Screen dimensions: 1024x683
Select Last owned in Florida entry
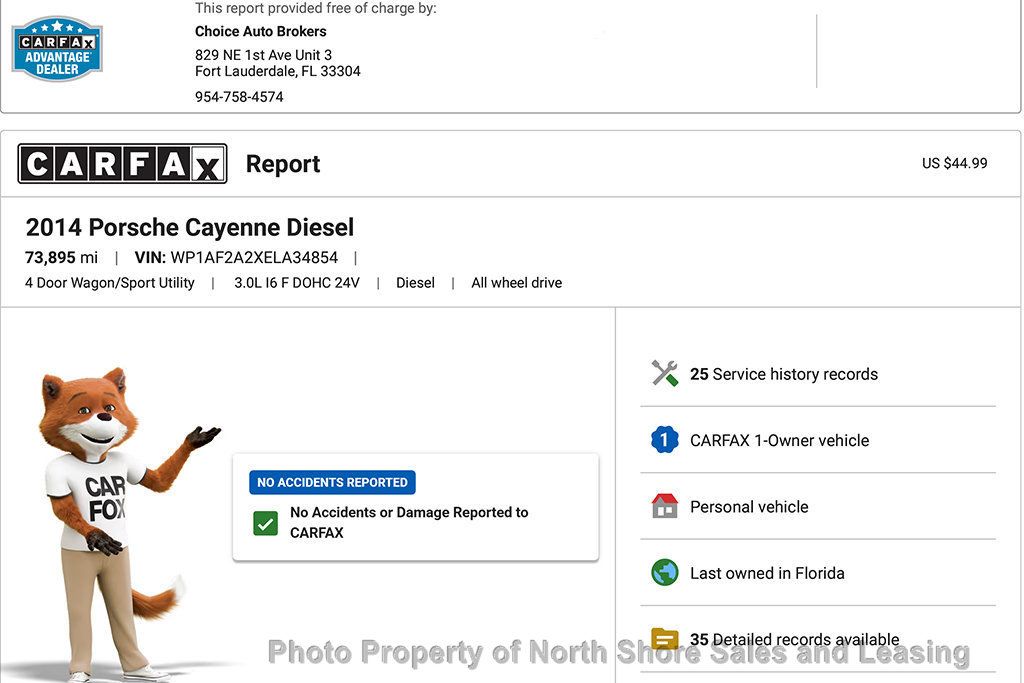click(767, 573)
